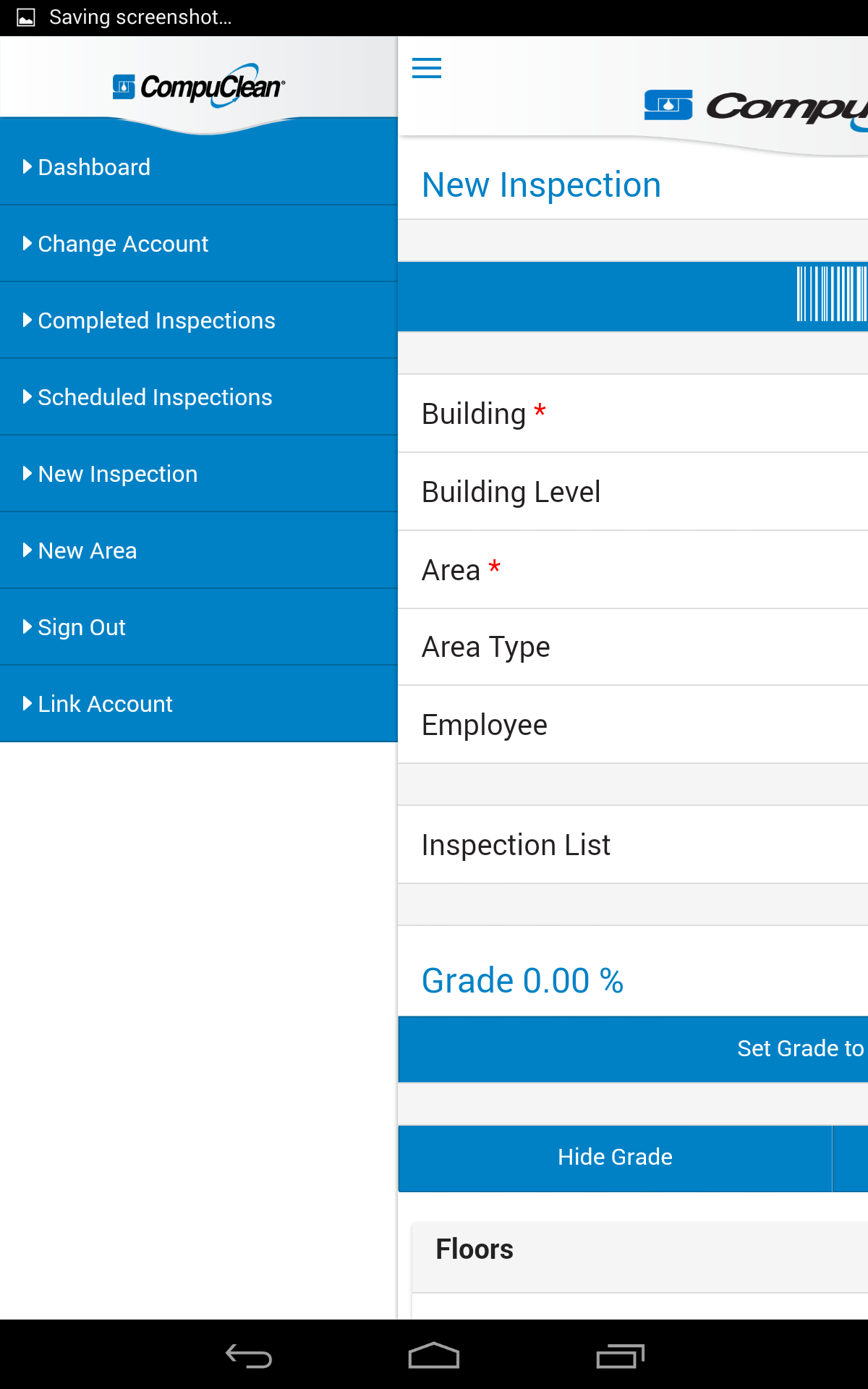Image resolution: width=868 pixels, height=1389 pixels.
Task: Select New Area from the sidebar
Action: click(x=87, y=551)
